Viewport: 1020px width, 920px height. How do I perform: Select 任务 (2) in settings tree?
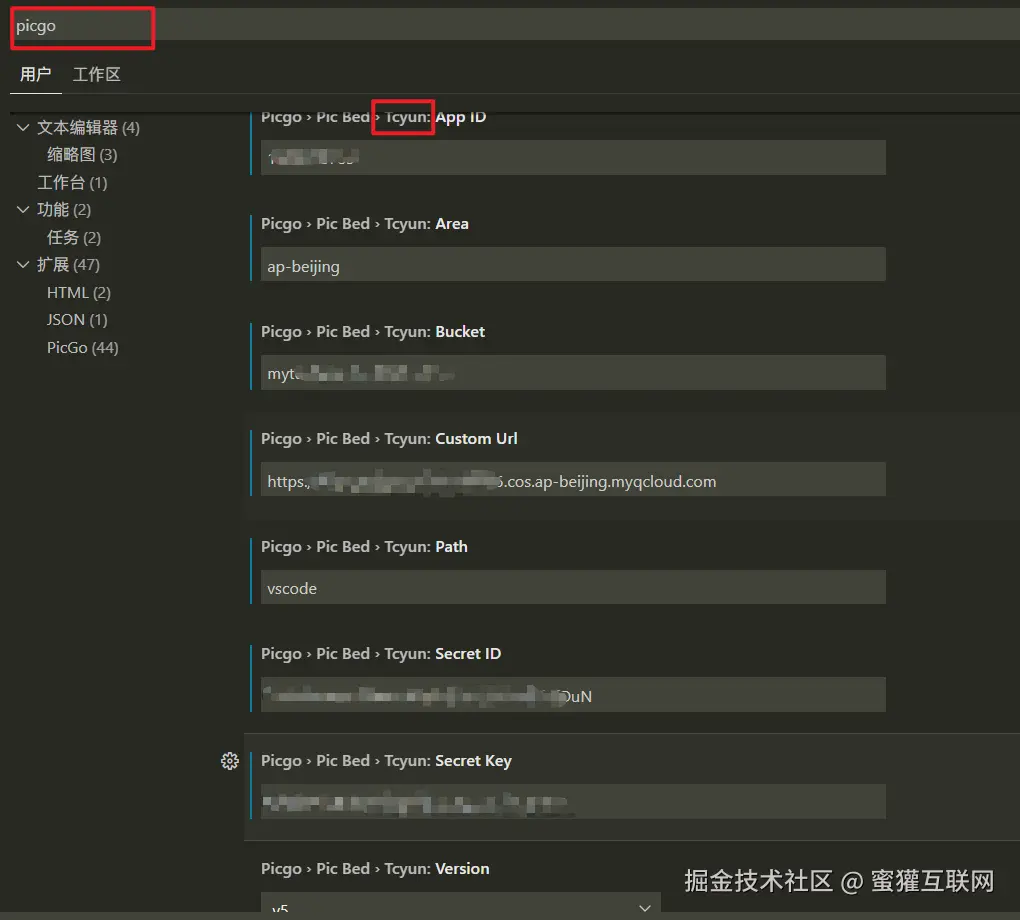click(74, 237)
